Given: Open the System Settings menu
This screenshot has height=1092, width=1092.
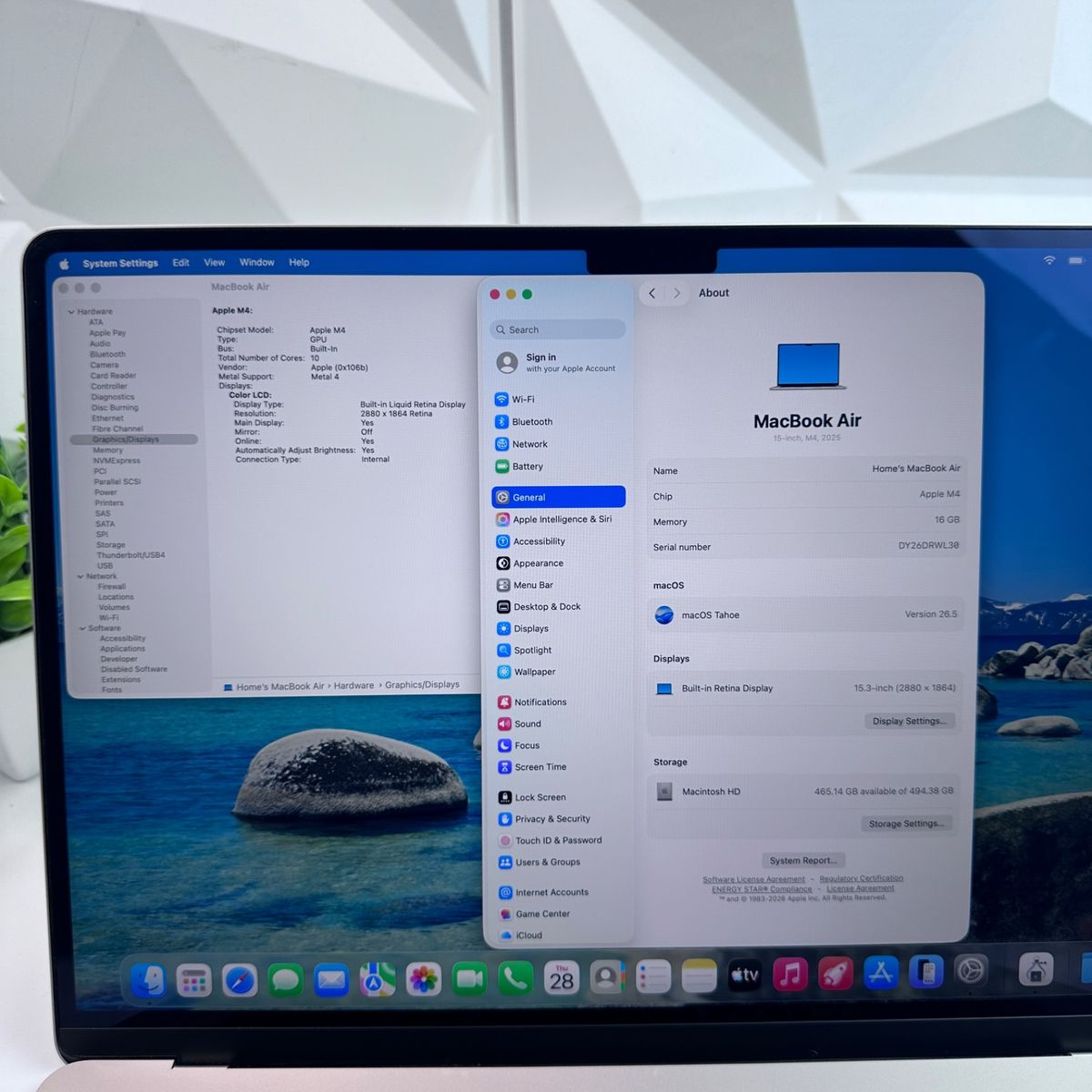Looking at the screenshot, I should click(x=120, y=263).
